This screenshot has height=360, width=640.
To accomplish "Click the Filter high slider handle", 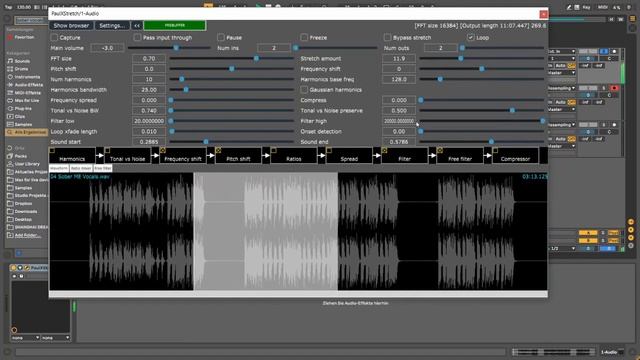I will (x=543, y=121).
